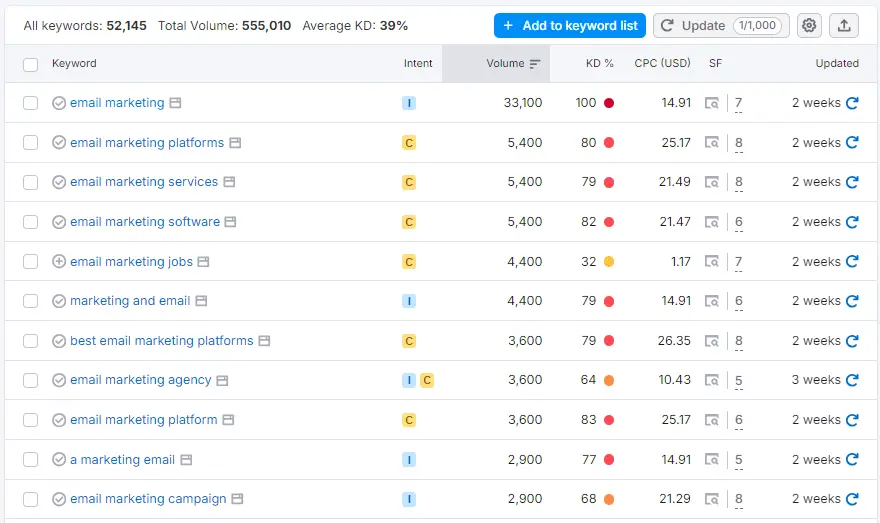This screenshot has width=880, height=523.
Task: Click the red KD dot for email marketing
Action: click(x=609, y=103)
